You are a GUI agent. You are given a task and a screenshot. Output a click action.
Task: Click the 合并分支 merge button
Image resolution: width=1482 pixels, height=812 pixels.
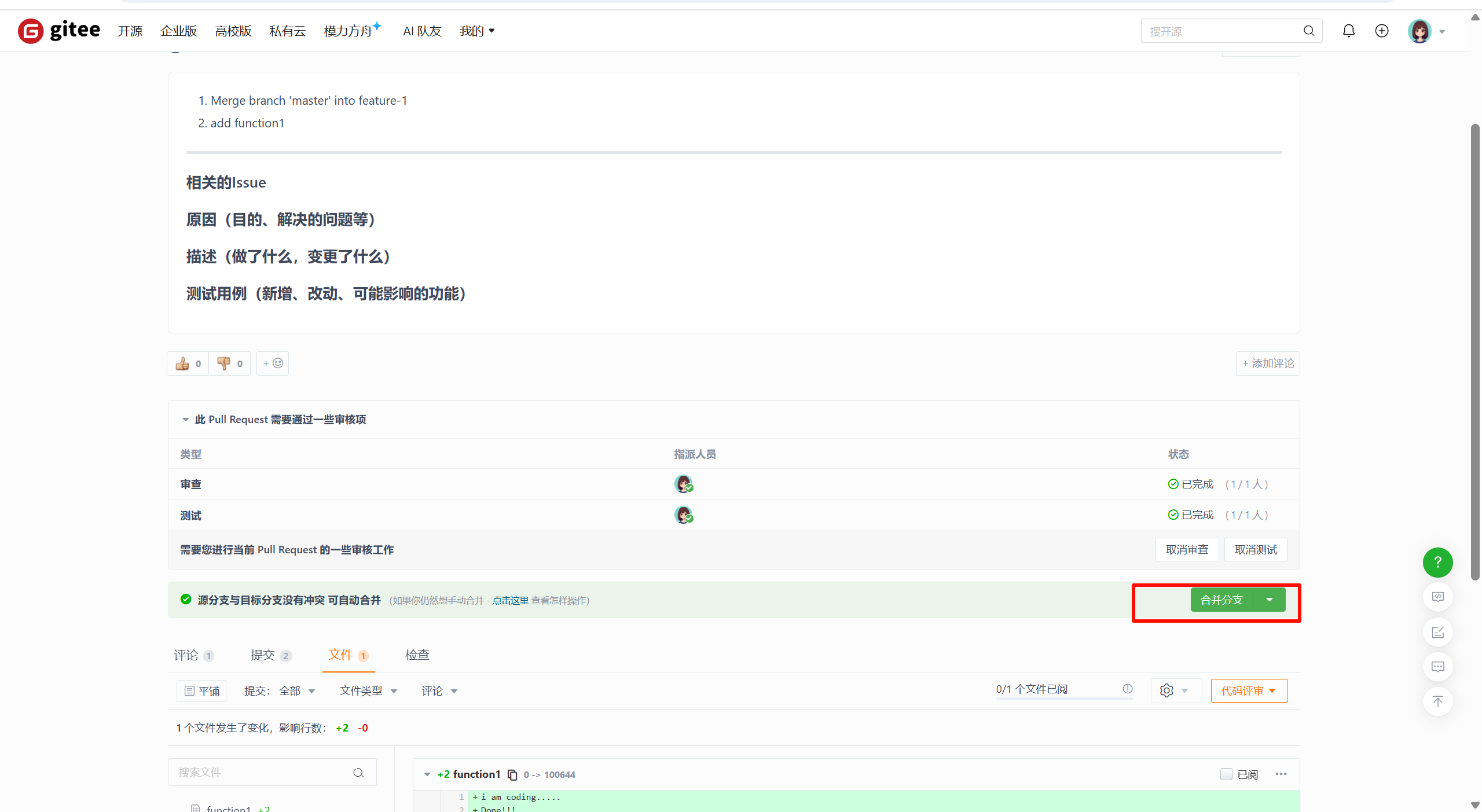(x=1221, y=600)
